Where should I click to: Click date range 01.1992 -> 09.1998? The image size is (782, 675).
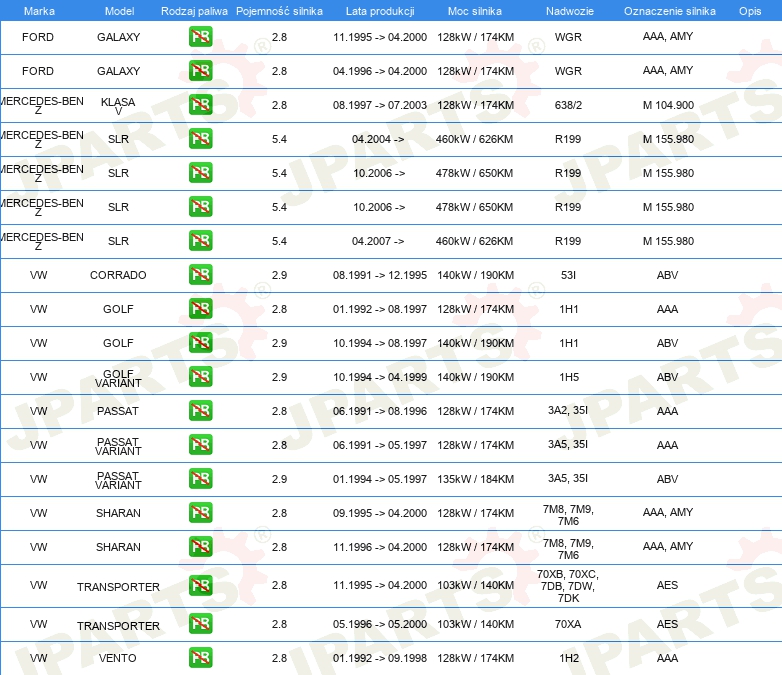pyautogui.click(x=380, y=658)
